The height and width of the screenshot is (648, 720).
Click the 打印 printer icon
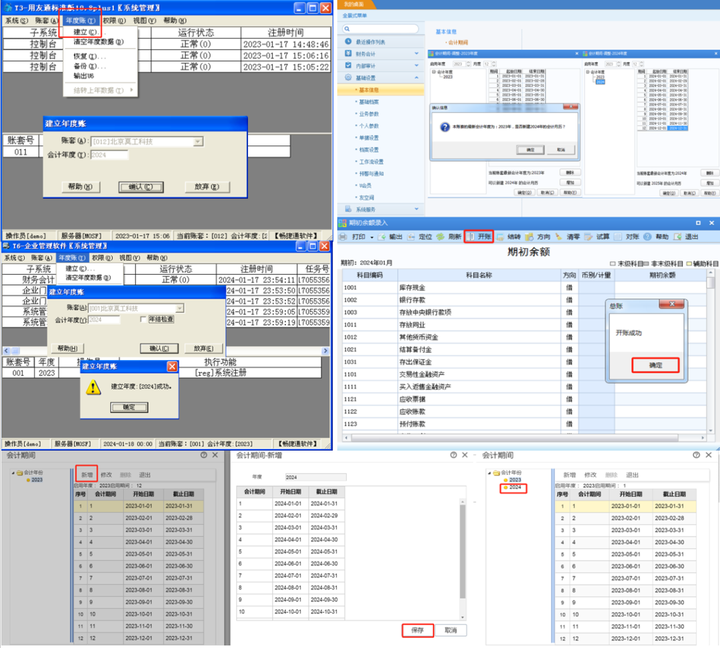[344, 237]
